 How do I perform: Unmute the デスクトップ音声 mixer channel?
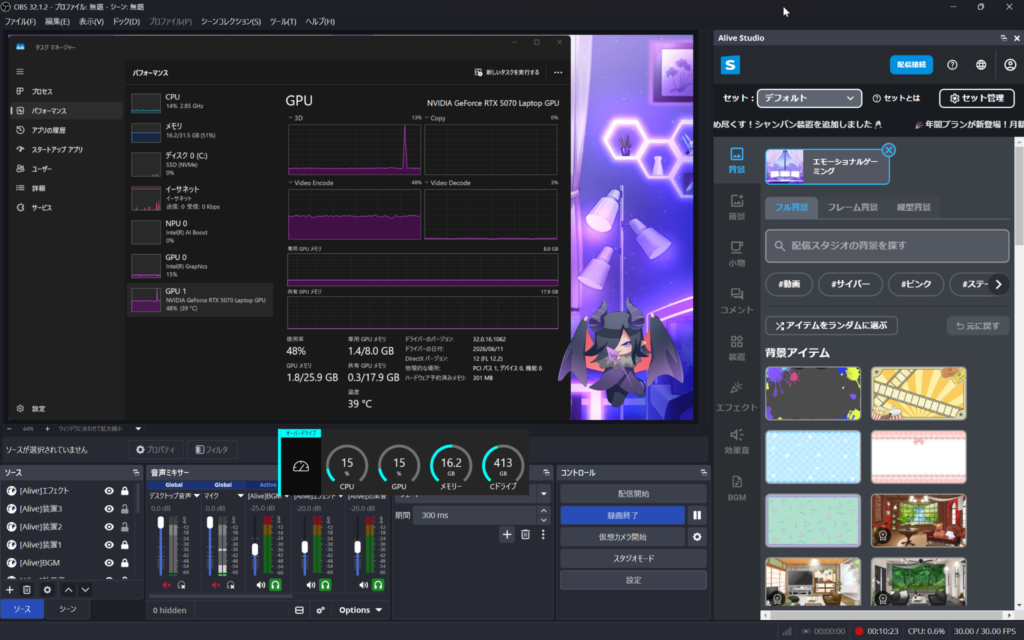click(167, 585)
